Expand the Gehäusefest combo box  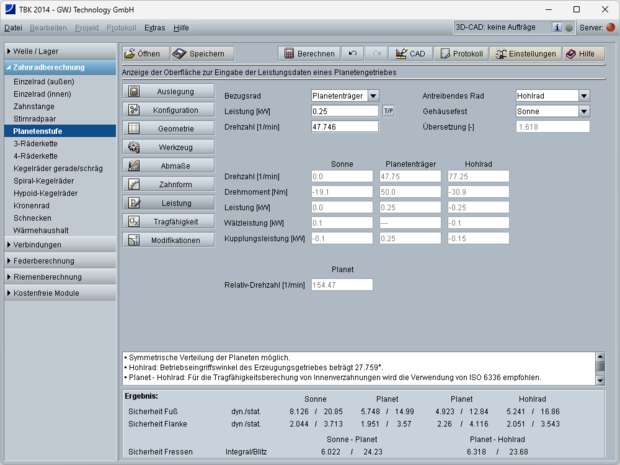[x=583, y=111]
